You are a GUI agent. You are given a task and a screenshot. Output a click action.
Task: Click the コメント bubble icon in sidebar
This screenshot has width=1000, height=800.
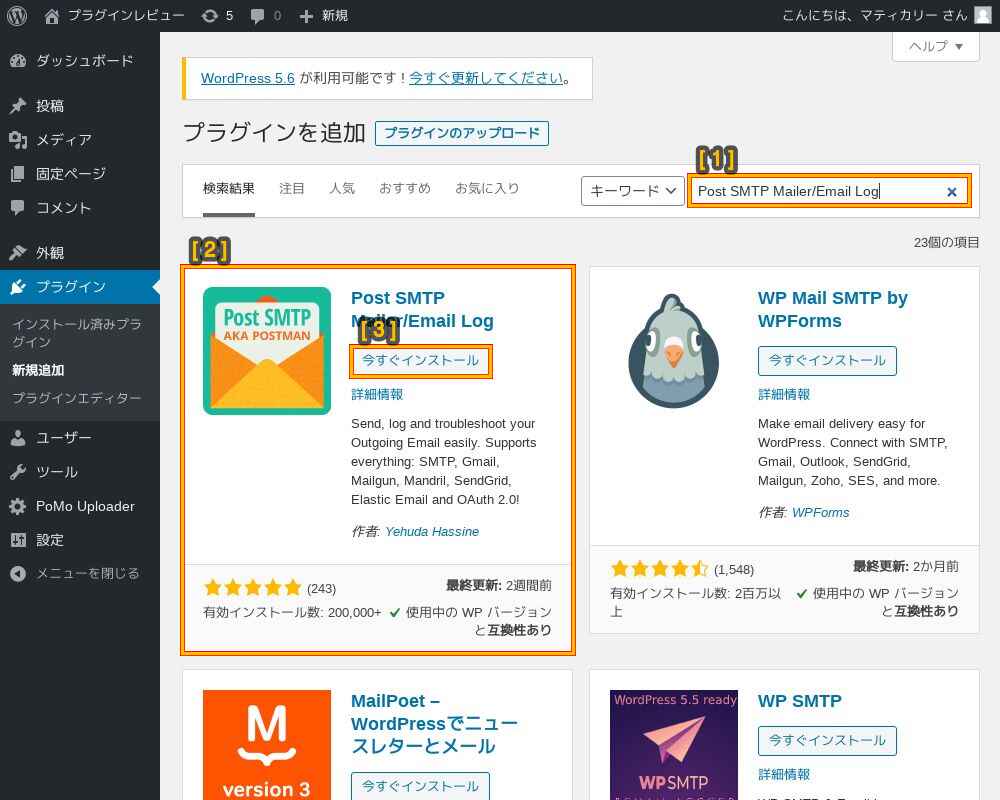(18, 207)
